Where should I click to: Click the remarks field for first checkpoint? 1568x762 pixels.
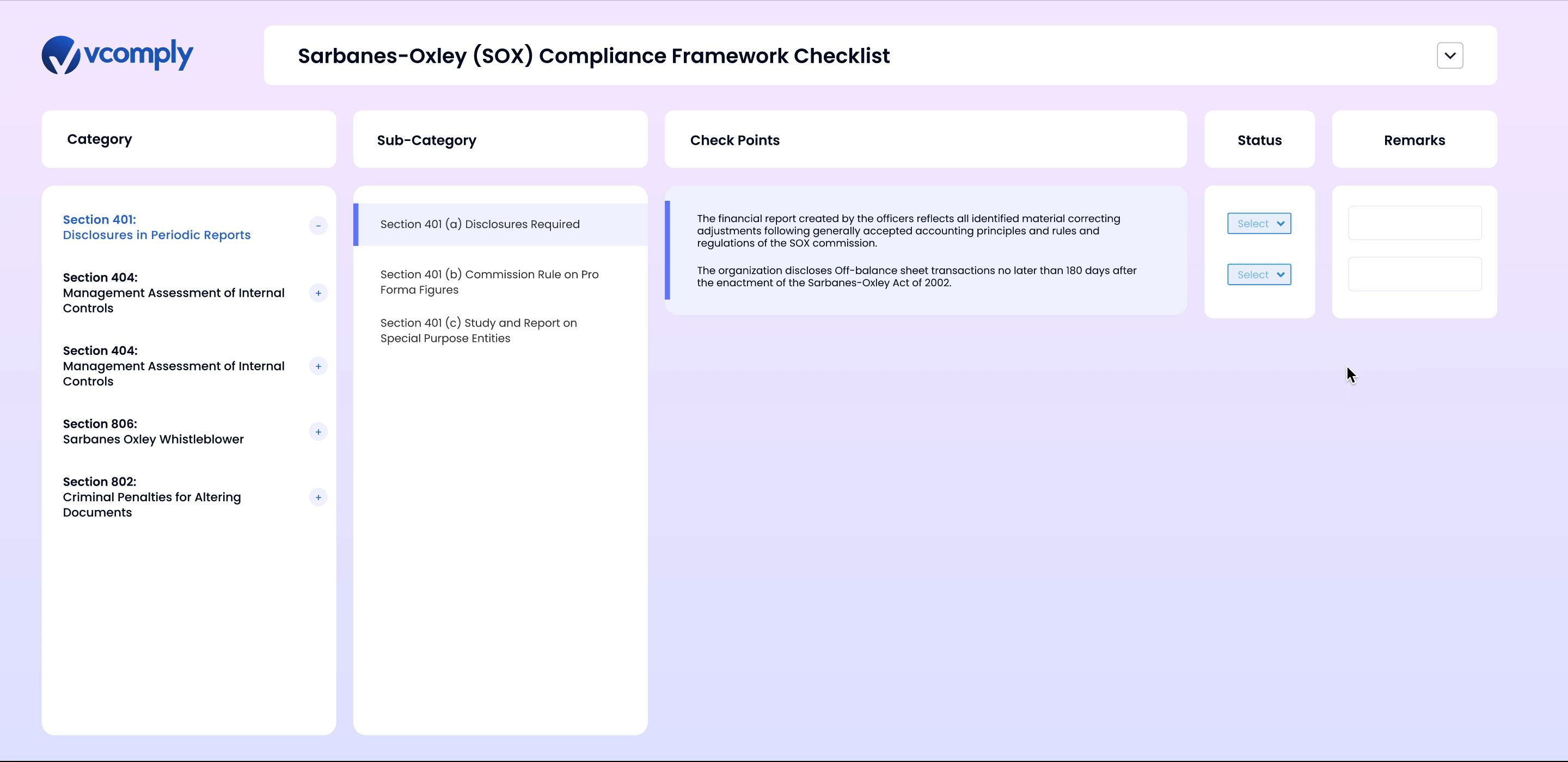pos(1415,222)
